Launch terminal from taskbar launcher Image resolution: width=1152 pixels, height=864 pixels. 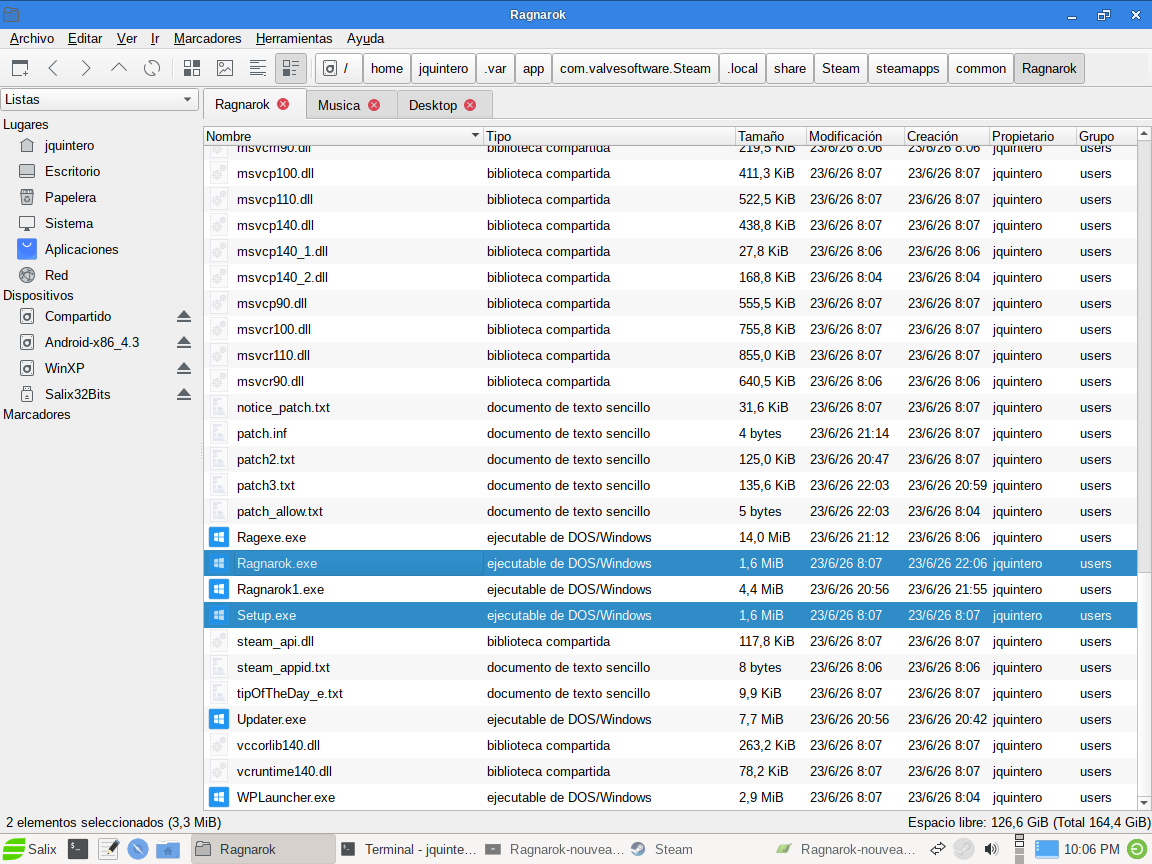coord(78,849)
